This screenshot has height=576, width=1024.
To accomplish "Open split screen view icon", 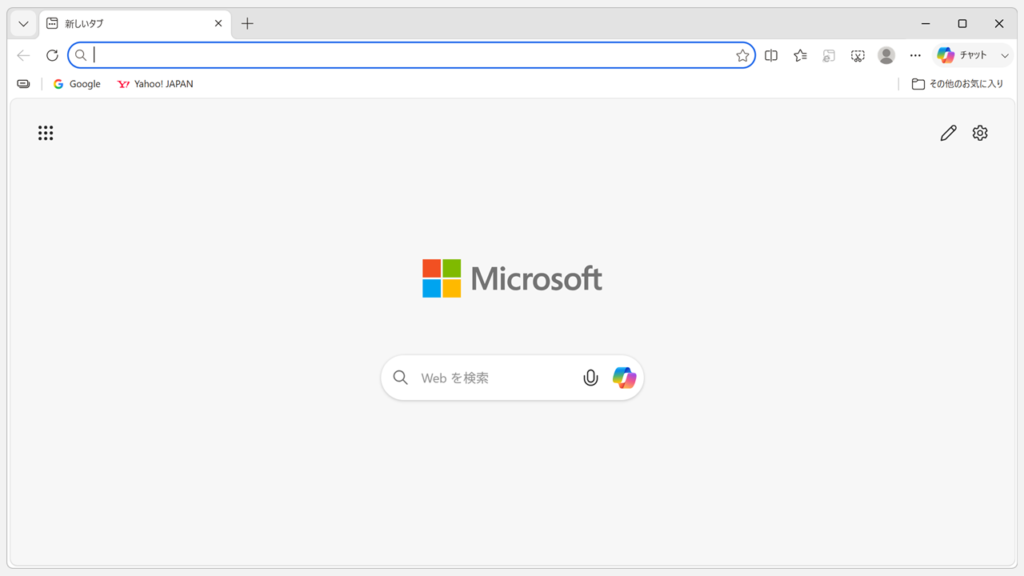I will (771, 56).
